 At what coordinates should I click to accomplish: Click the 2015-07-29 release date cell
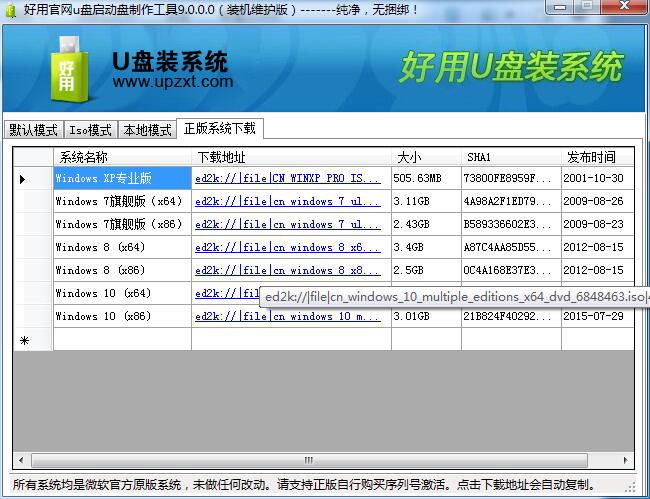598,316
